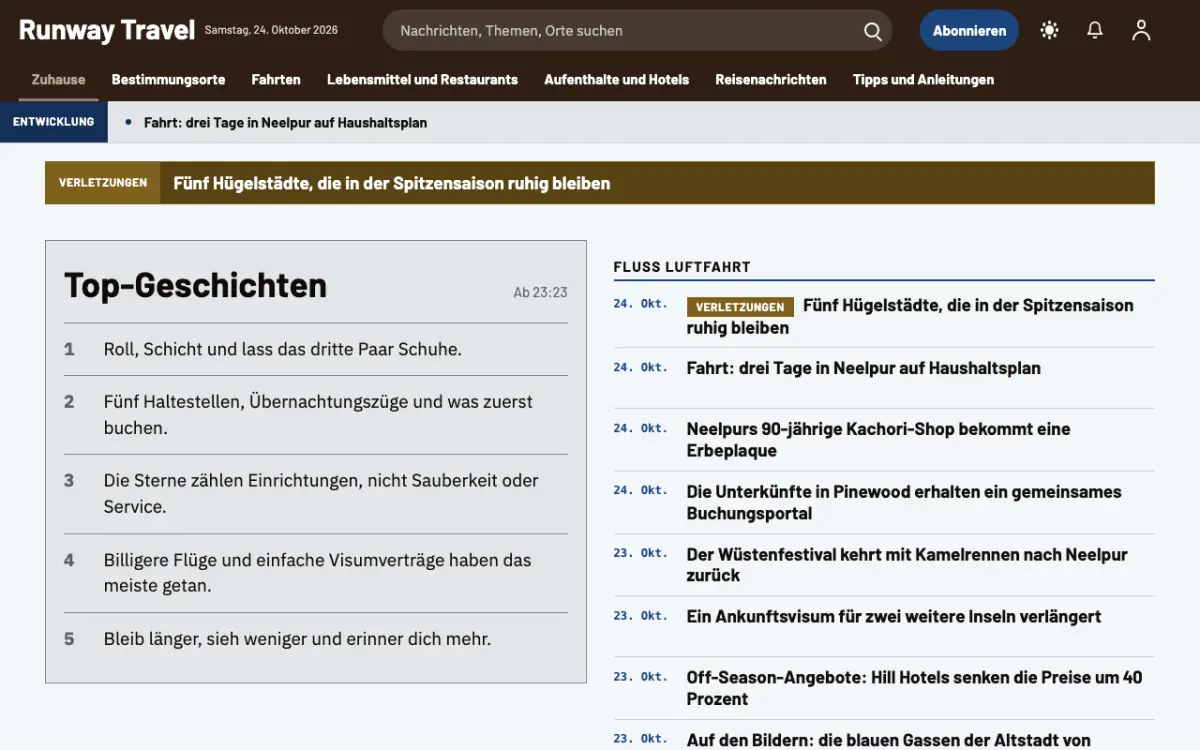The width and height of the screenshot is (1200, 750).
Task: Open Aufenthalte und Hotels section
Action: point(616,80)
